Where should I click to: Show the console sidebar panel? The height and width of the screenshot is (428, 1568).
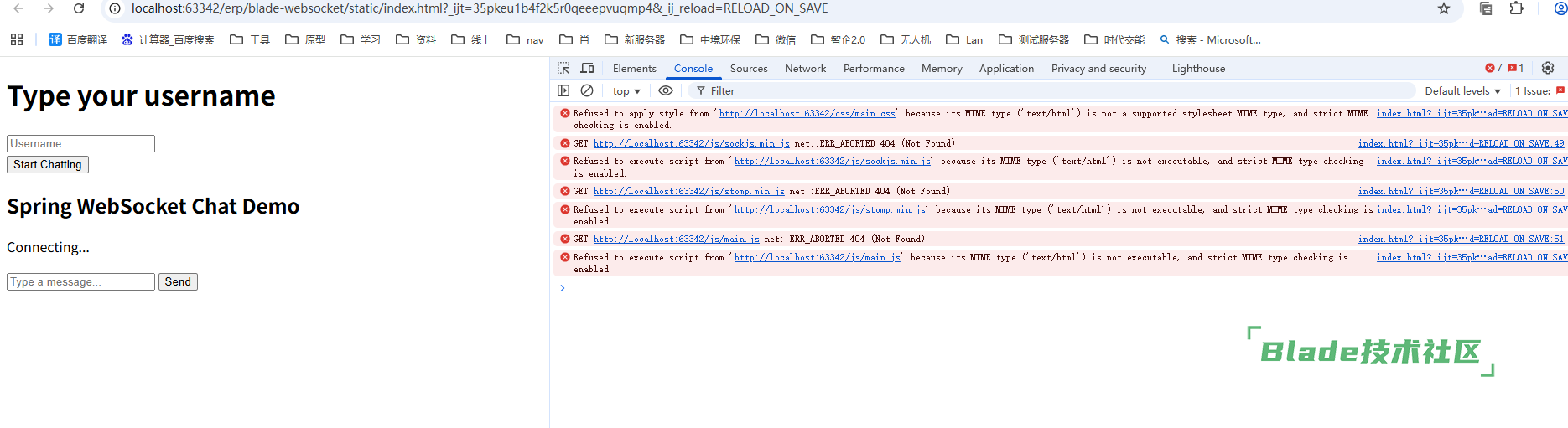click(x=563, y=90)
